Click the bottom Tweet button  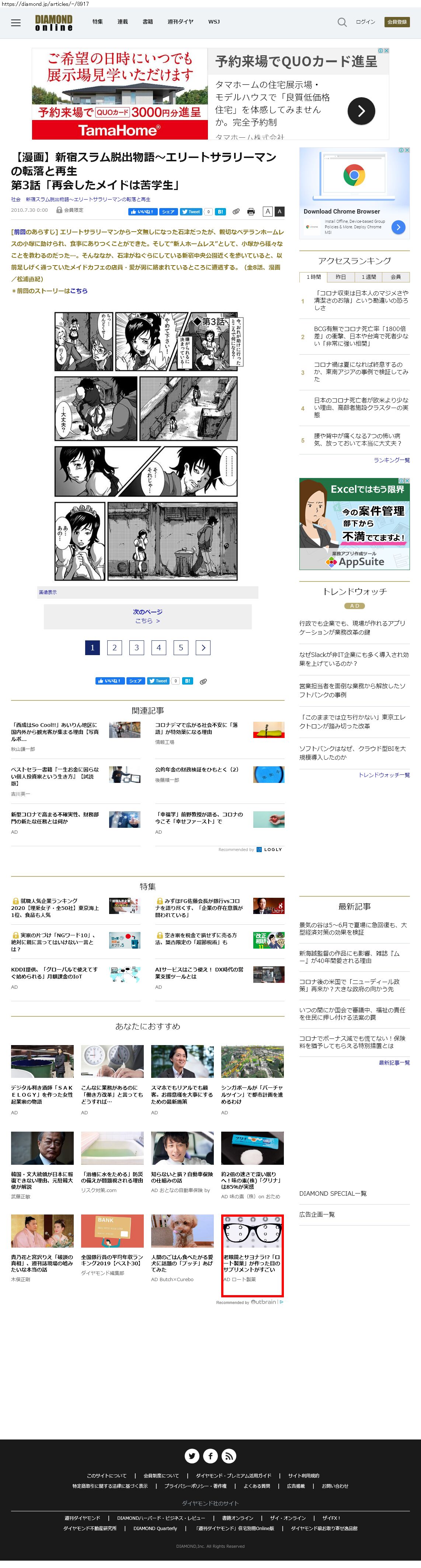(x=159, y=681)
